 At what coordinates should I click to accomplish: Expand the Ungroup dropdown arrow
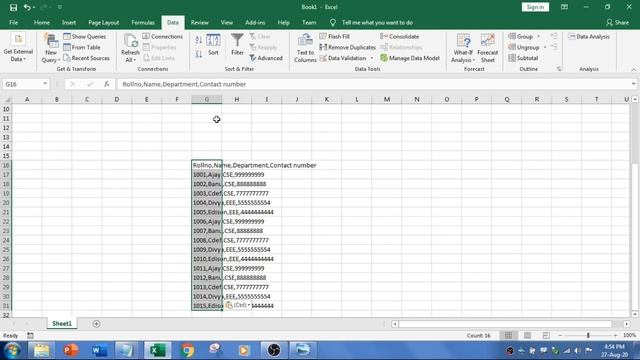pos(545,47)
